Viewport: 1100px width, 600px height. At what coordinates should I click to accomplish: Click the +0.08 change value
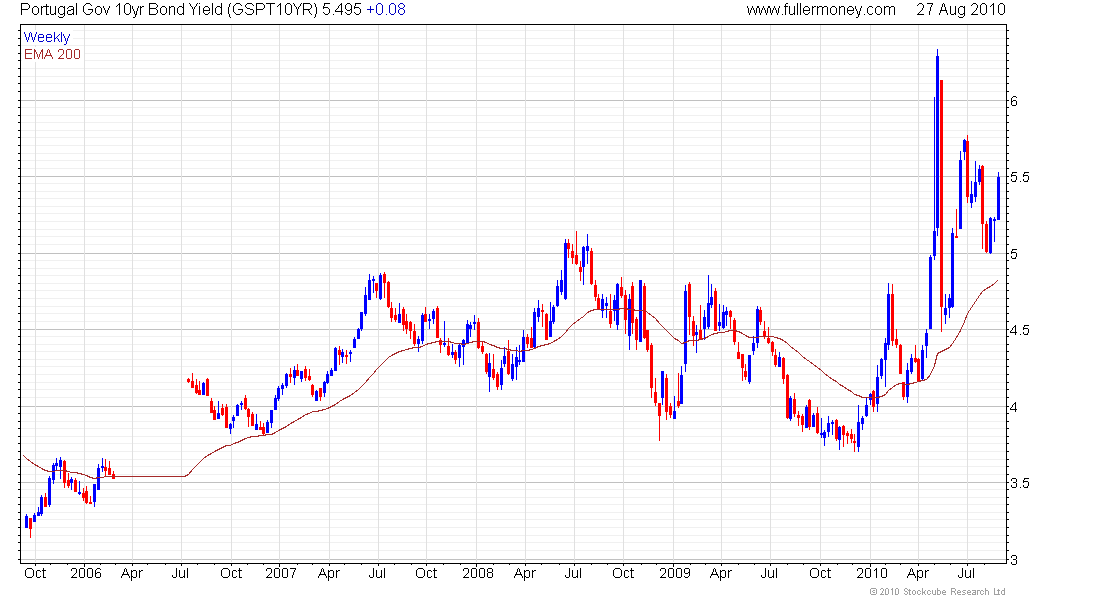[x=386, y=10]
